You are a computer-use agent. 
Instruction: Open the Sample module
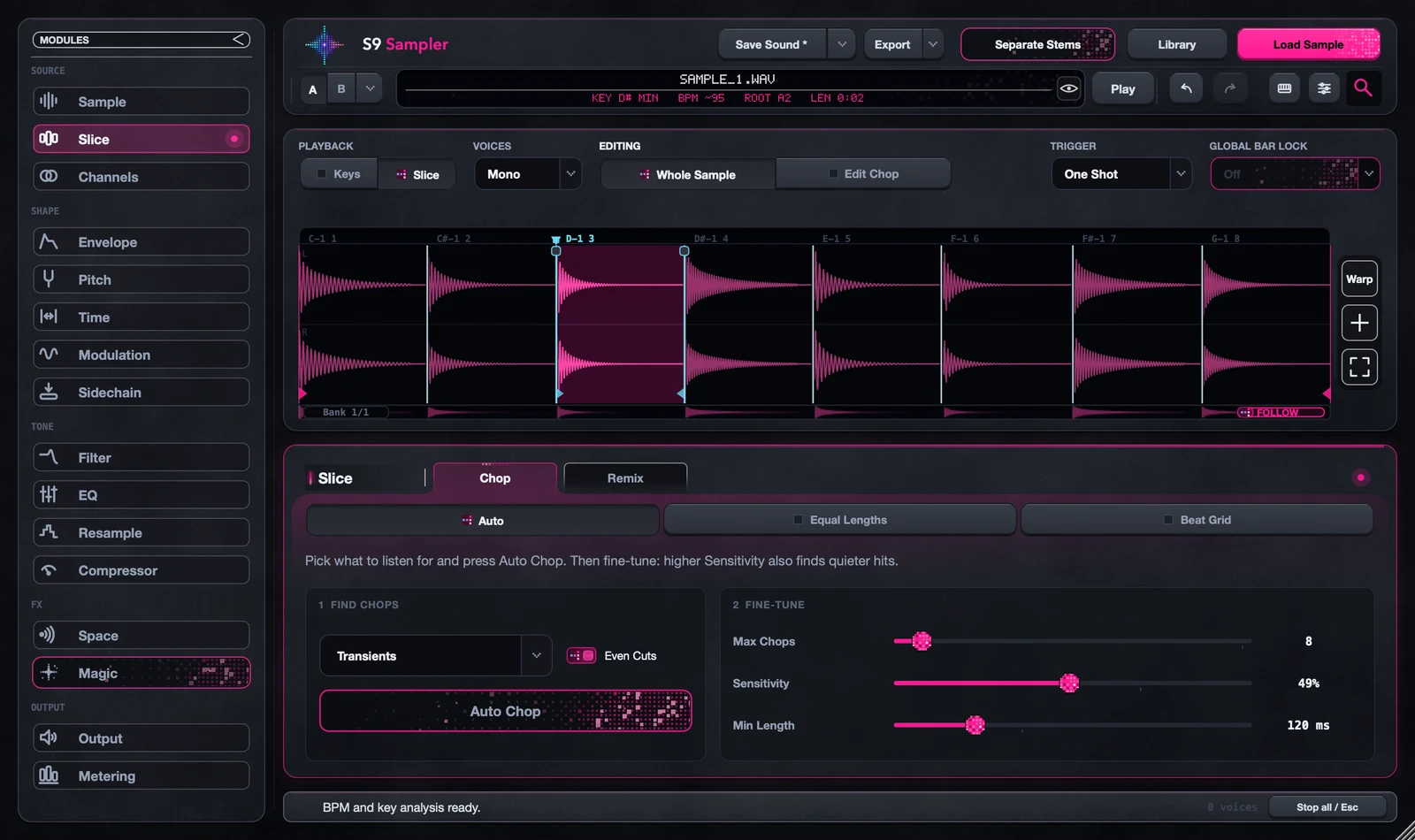[141, 102]
